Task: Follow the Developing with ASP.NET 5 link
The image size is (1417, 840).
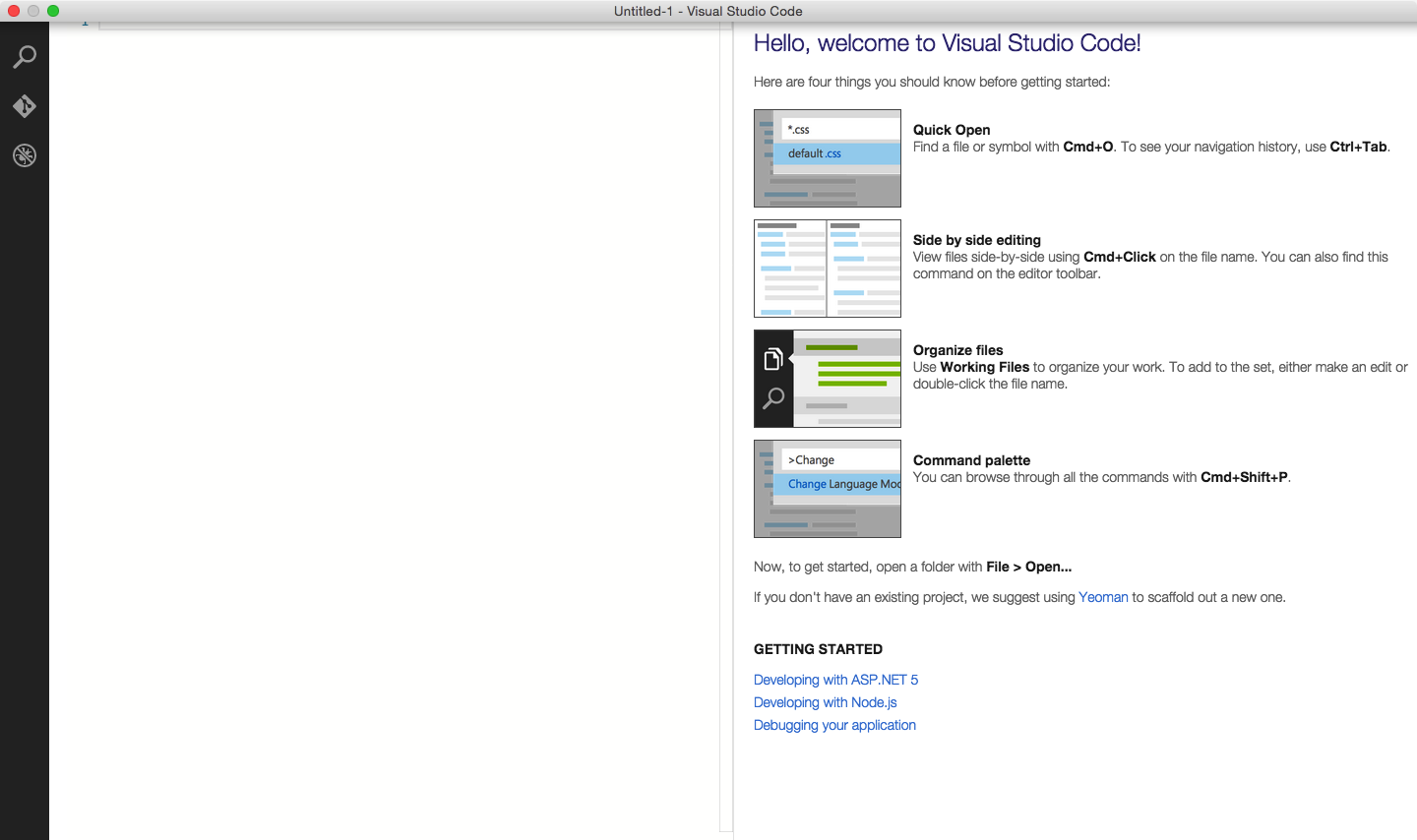Action: click(x=835, y=680)
